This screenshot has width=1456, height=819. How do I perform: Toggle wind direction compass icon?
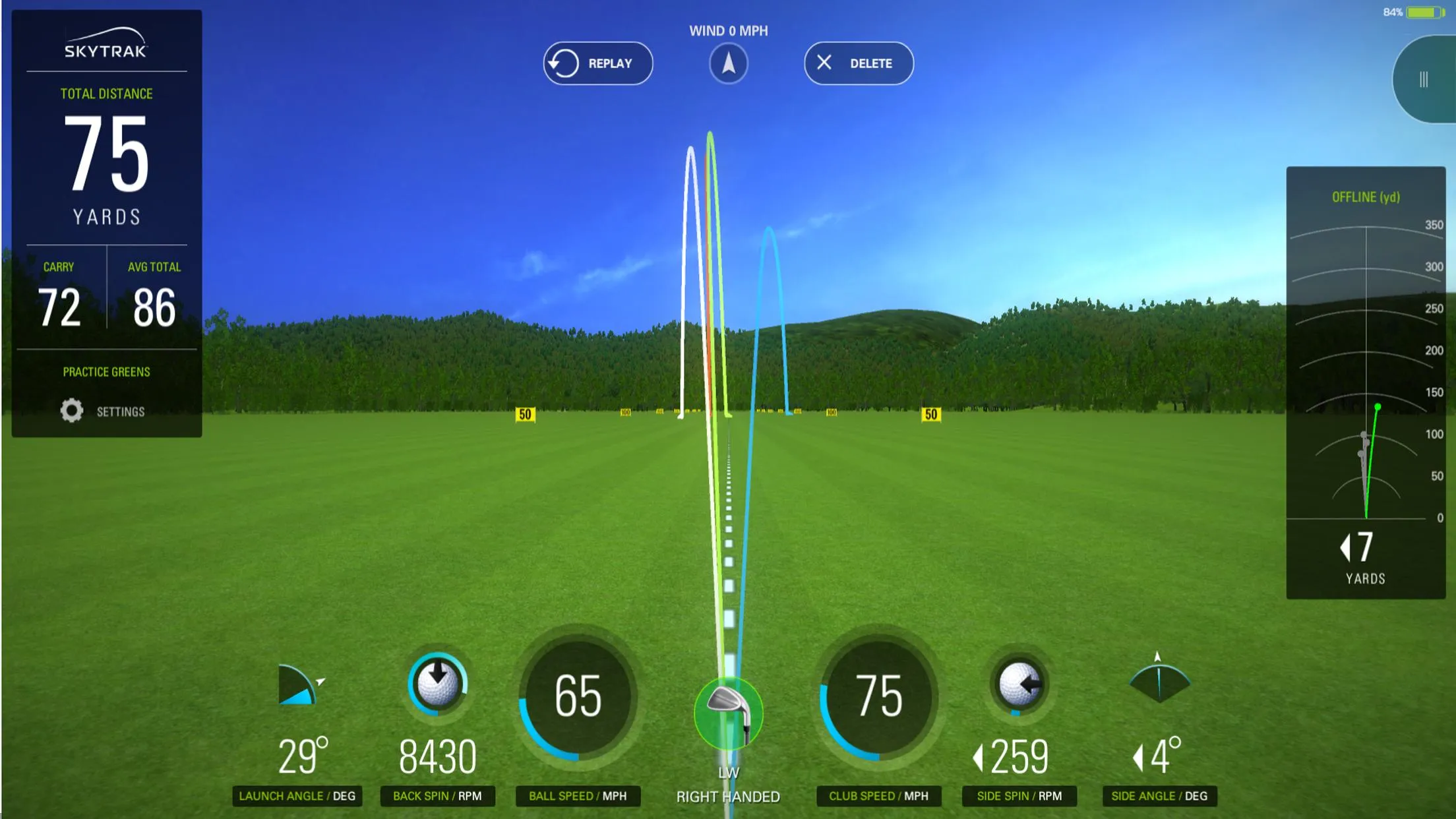[727, 63]
